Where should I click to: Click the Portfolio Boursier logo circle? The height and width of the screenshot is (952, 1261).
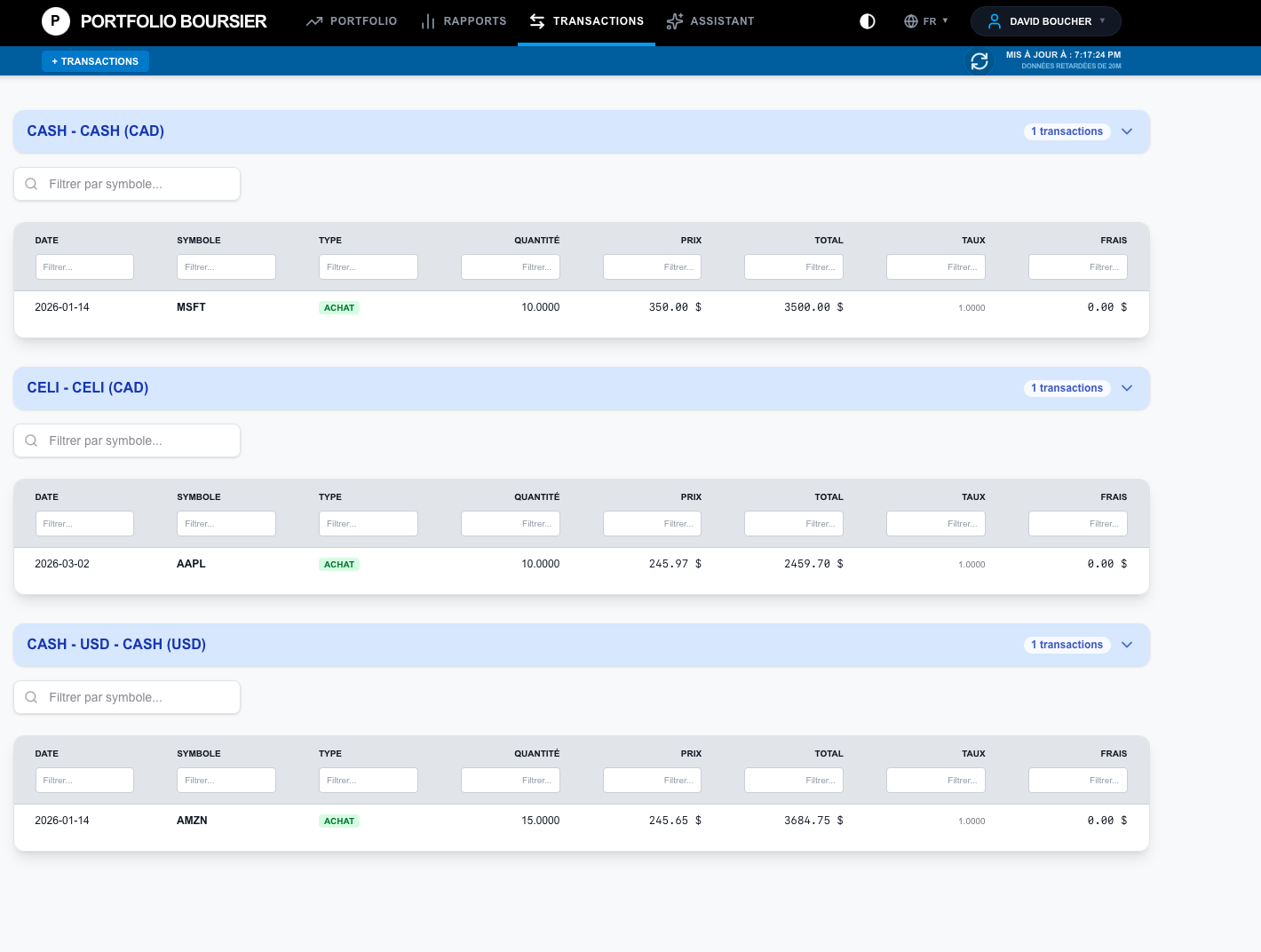56,20
